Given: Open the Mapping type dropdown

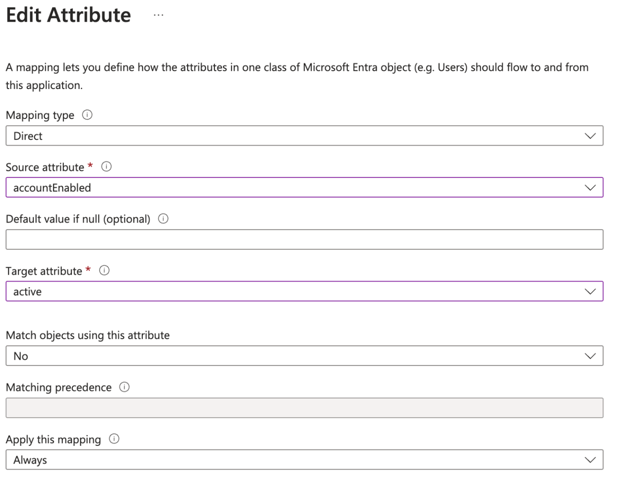Looking at the screenshot, I should 304,136.
